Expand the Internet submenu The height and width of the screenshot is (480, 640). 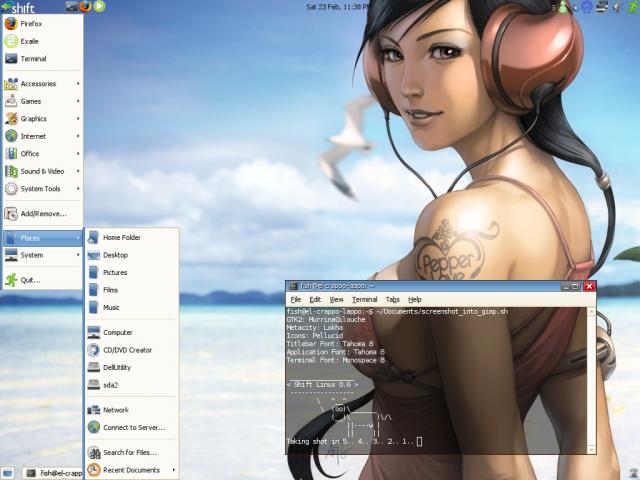click(43, 136)
